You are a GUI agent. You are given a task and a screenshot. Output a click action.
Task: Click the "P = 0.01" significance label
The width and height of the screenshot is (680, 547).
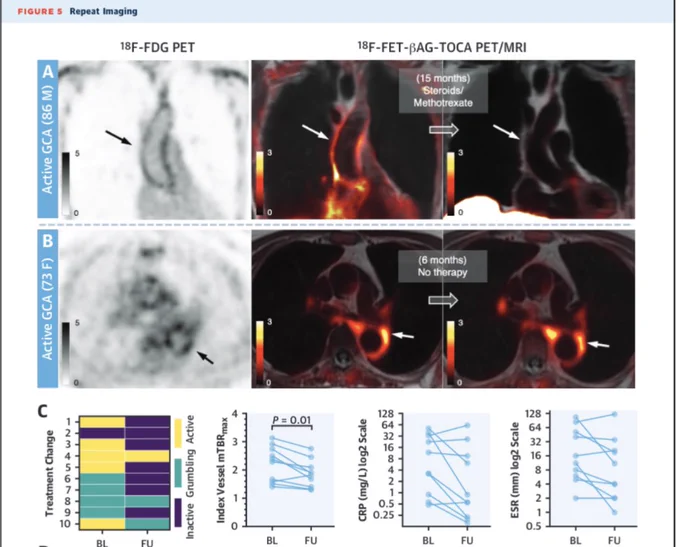[292, 420]
